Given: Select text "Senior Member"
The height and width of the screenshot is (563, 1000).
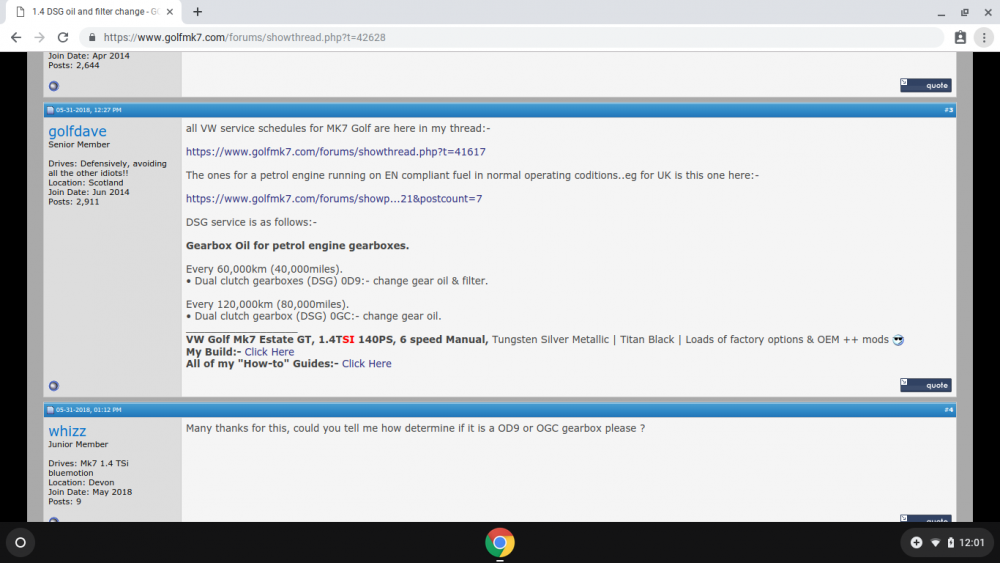Looking at the screenshot, I should click(79, 145).
